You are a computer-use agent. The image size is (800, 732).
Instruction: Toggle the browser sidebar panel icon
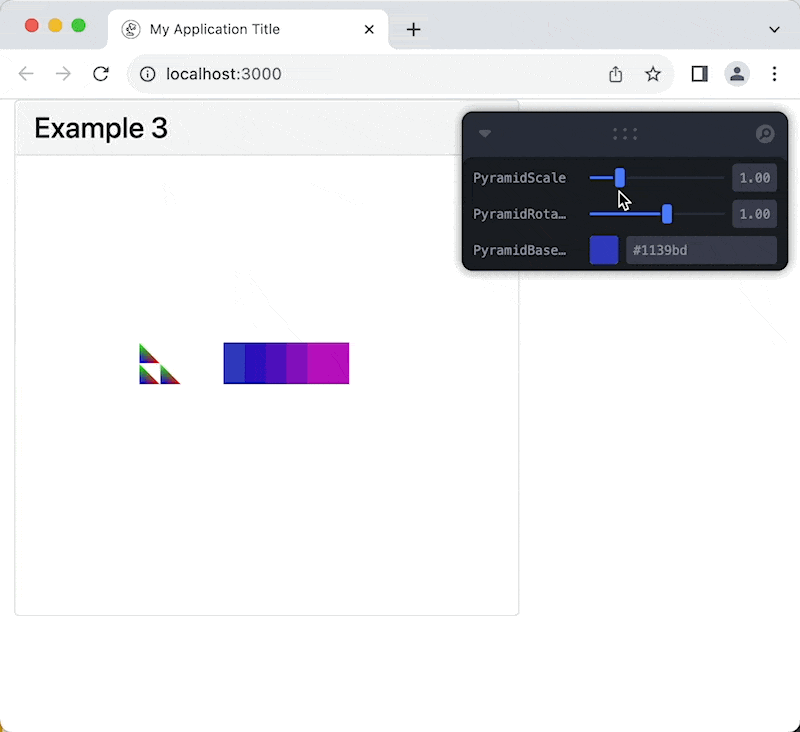pyautogui.click(x=699, y=73)
